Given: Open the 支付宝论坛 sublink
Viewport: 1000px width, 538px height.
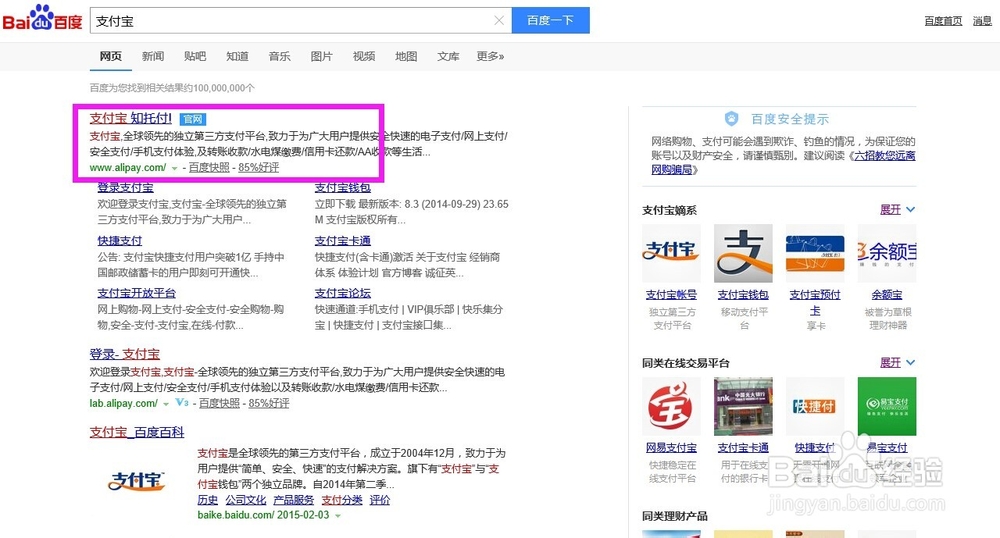Looking at the screenshot, I should pyautogui.click(x=342, y=293).
